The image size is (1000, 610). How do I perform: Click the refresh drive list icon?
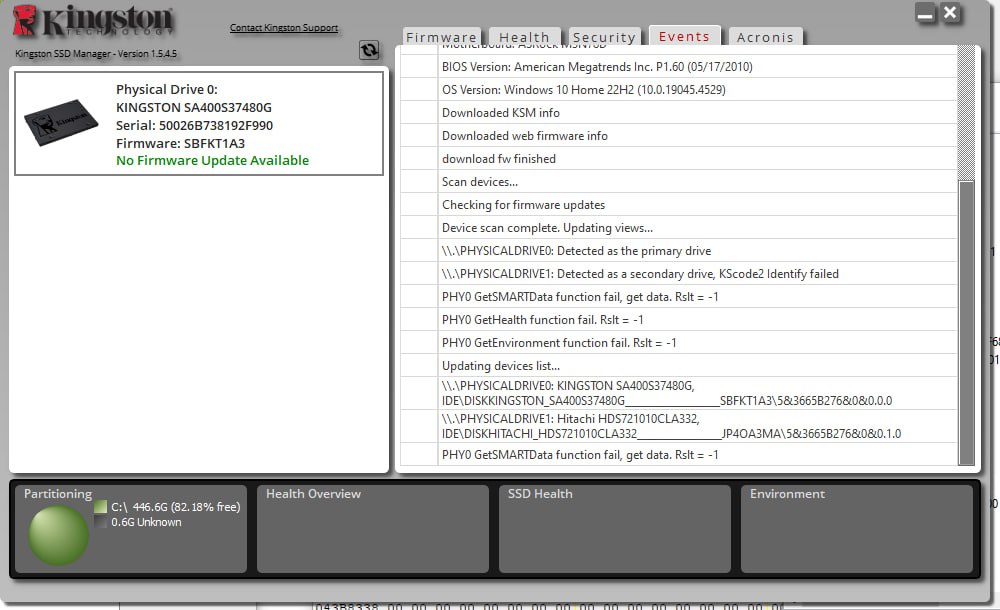click(x=369, y=50)
